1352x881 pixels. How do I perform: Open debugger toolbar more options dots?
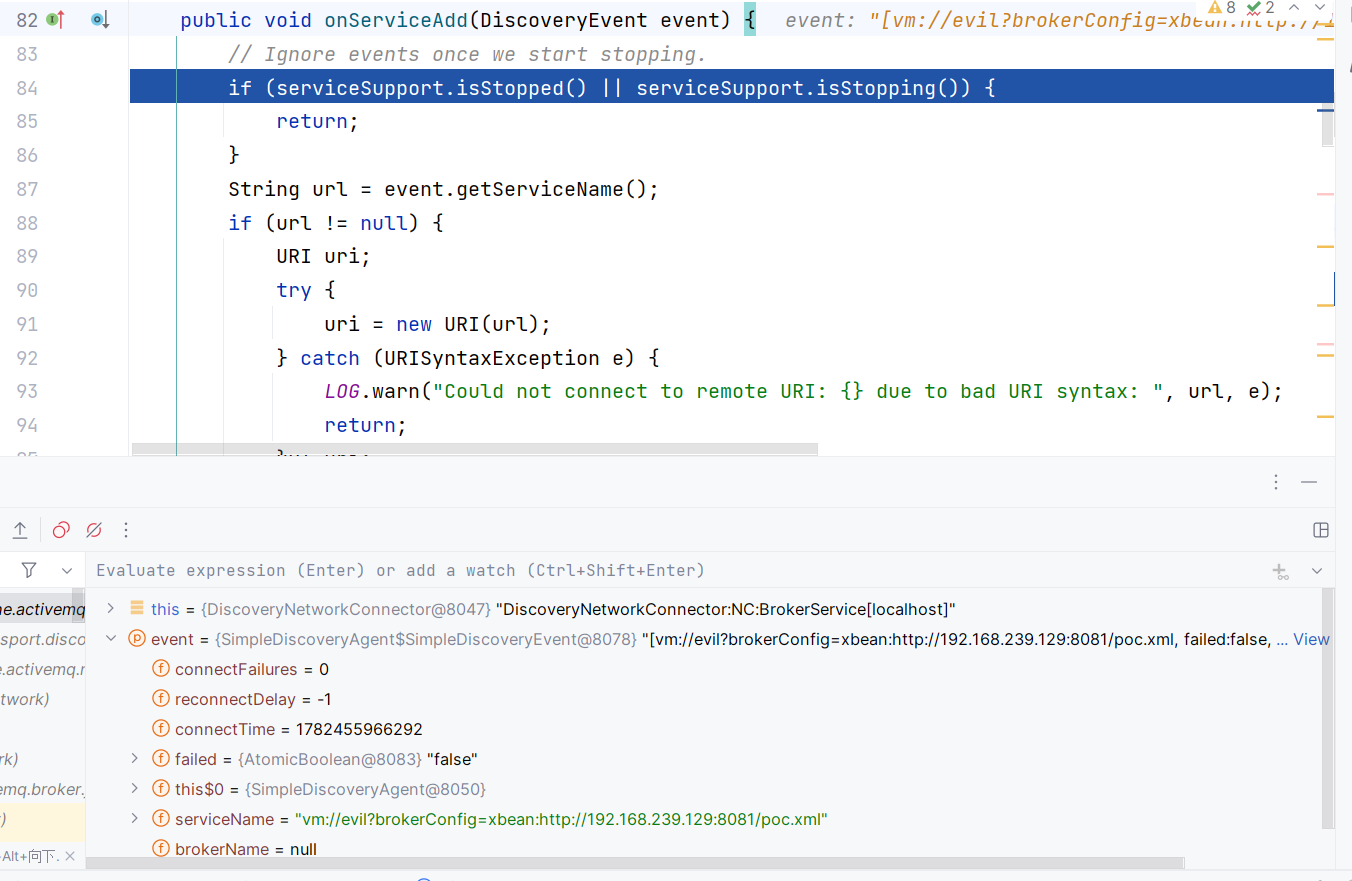point(126,530)
